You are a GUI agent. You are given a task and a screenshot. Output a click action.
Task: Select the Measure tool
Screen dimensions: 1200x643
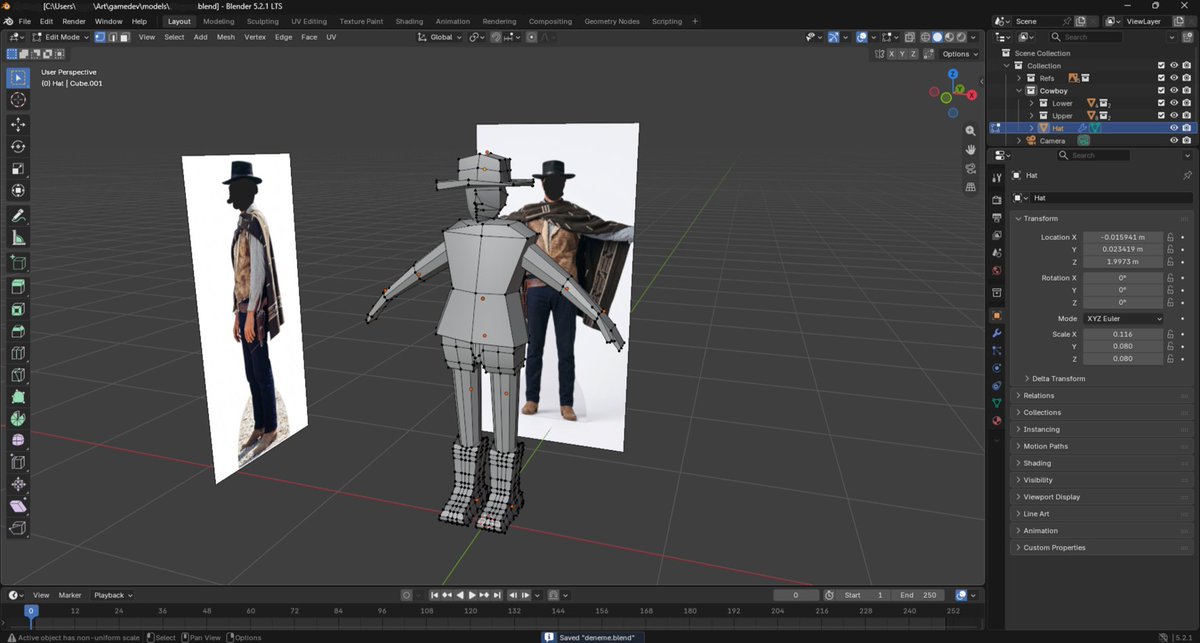click(18, 239)
